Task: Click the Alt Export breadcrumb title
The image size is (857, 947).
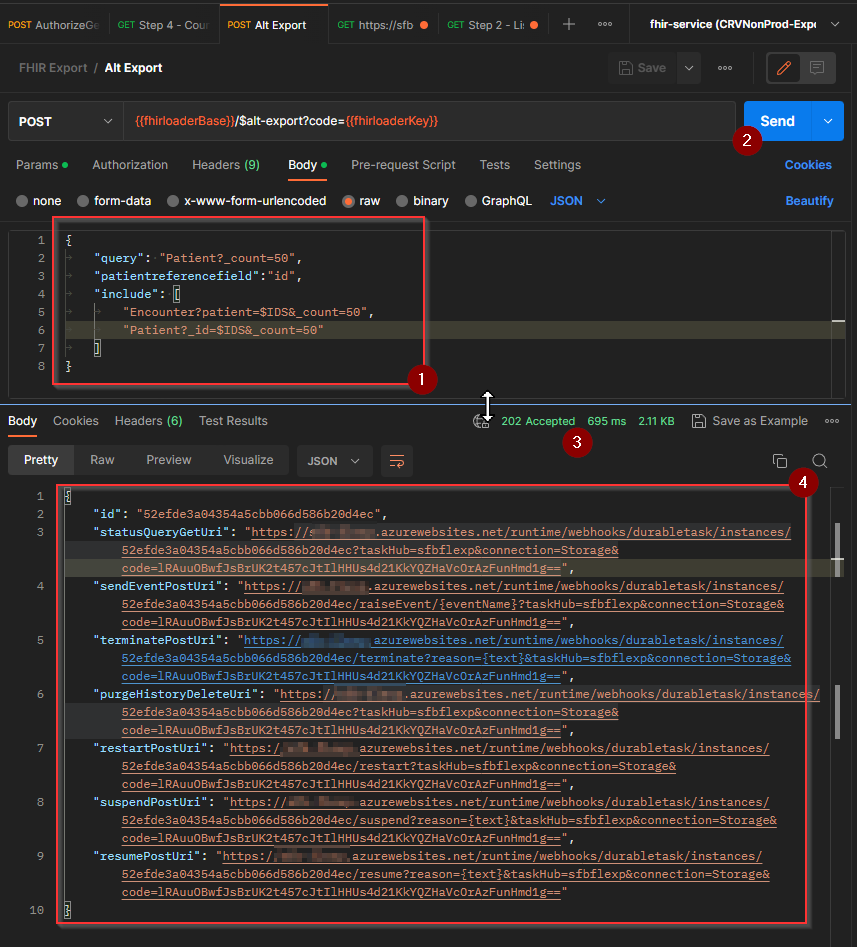Action: 133,68
